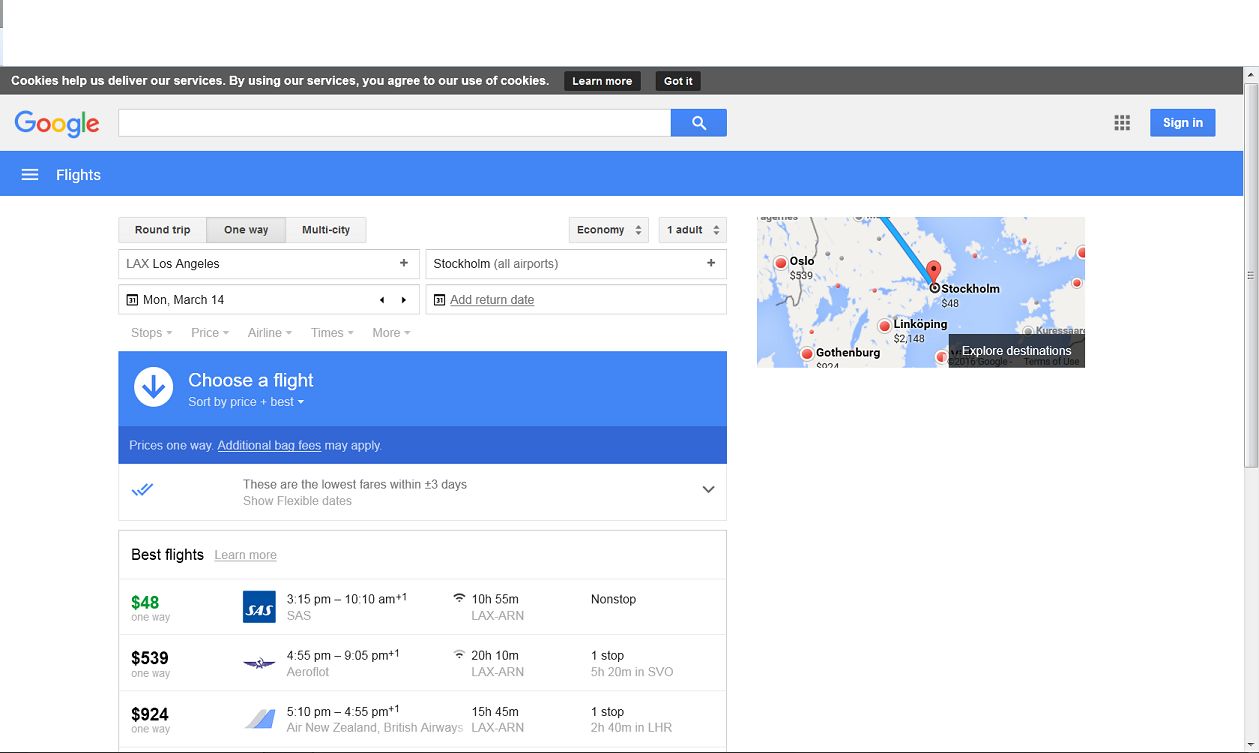
Task: Click the blue search magnifier button
Action: point(698,123)
